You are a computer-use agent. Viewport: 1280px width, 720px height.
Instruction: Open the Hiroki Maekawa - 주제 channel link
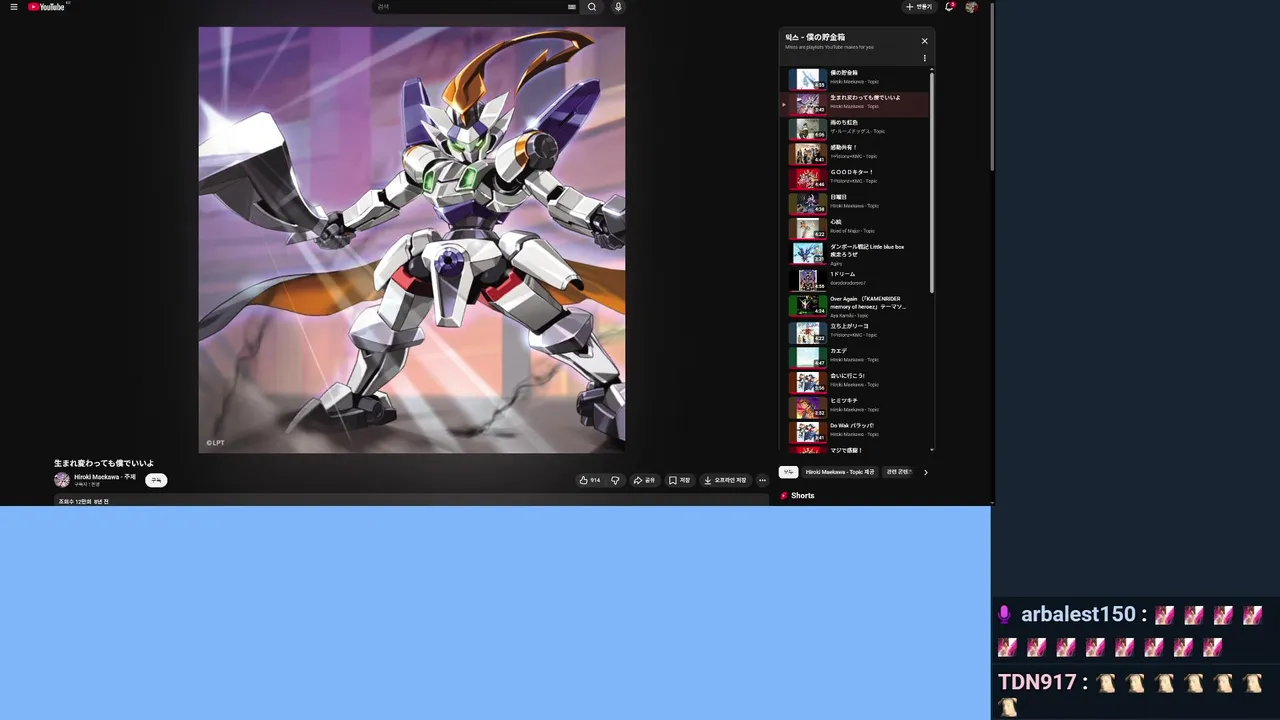(x=105, y=477)
